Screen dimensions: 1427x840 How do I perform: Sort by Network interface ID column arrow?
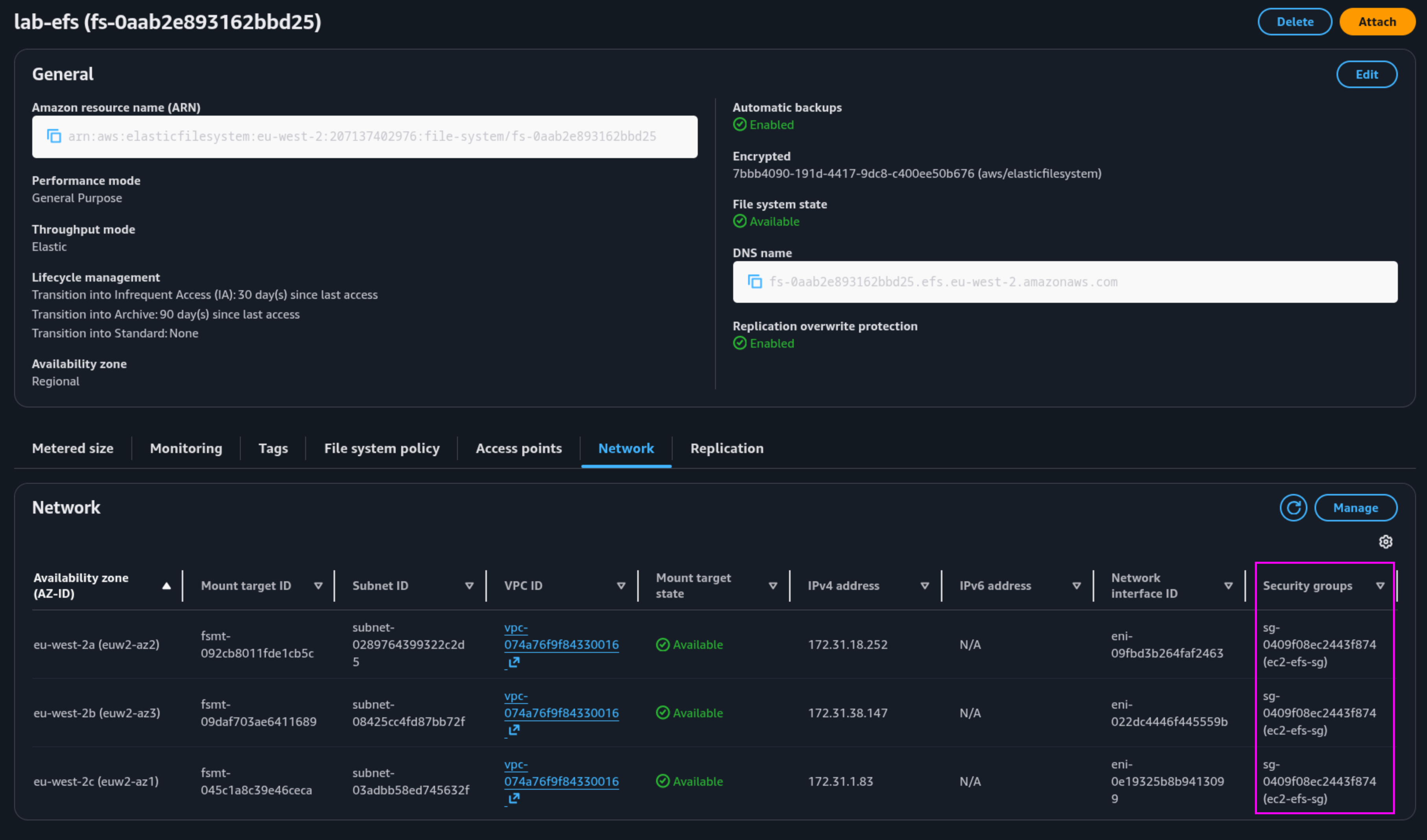point(1228,586)
